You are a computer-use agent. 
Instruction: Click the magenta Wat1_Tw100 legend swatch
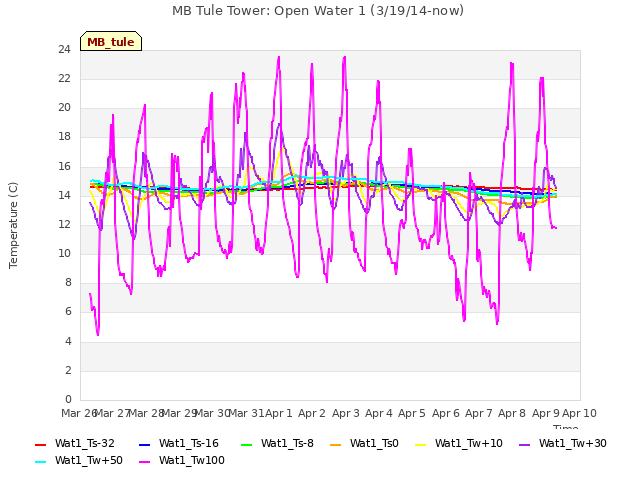coord(144,462)
